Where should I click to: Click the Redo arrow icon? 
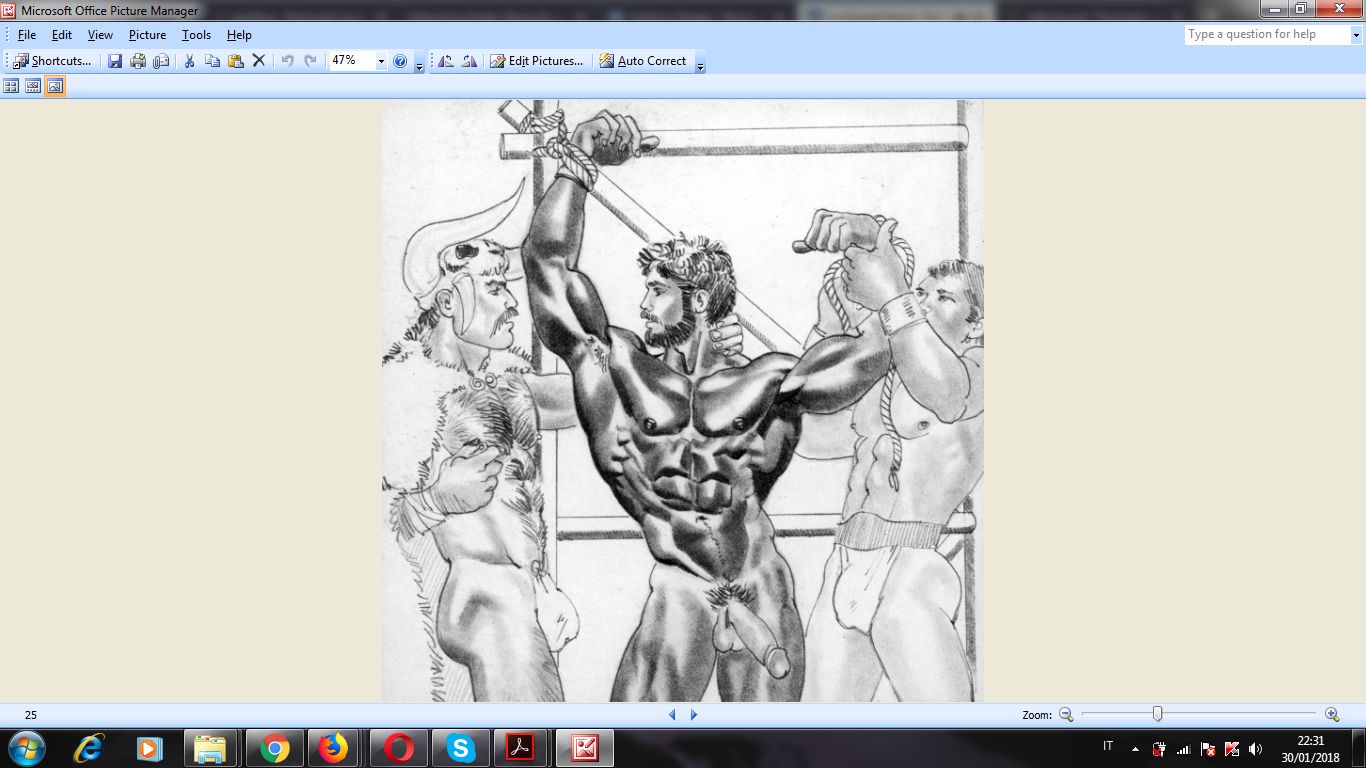point(310,61)
